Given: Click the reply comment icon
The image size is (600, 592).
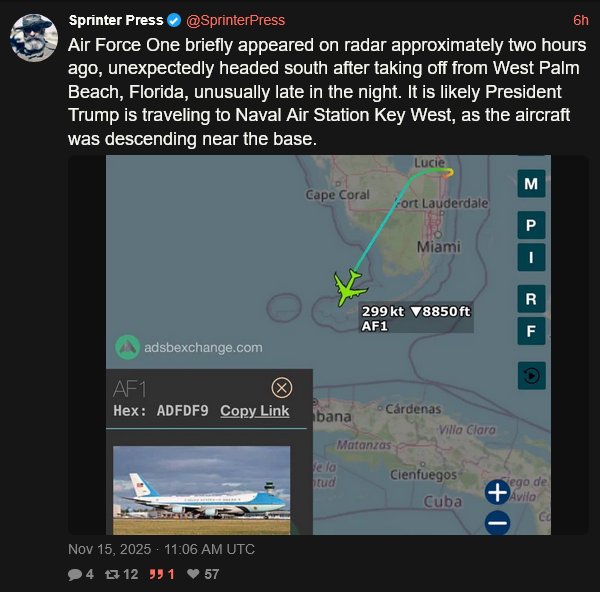Looking at the screenshot, I should (x=74, y=575).
